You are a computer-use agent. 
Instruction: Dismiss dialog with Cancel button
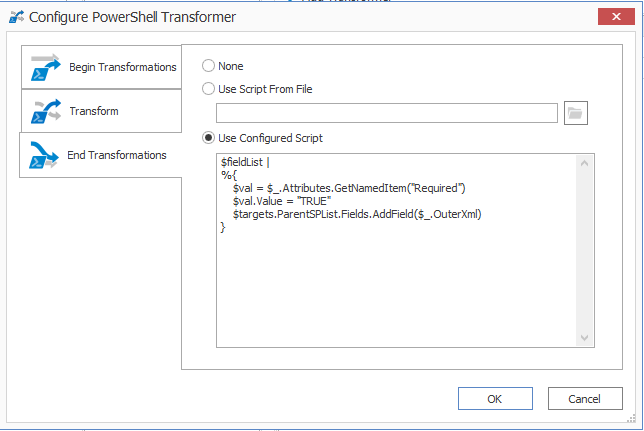coord(585,399)
